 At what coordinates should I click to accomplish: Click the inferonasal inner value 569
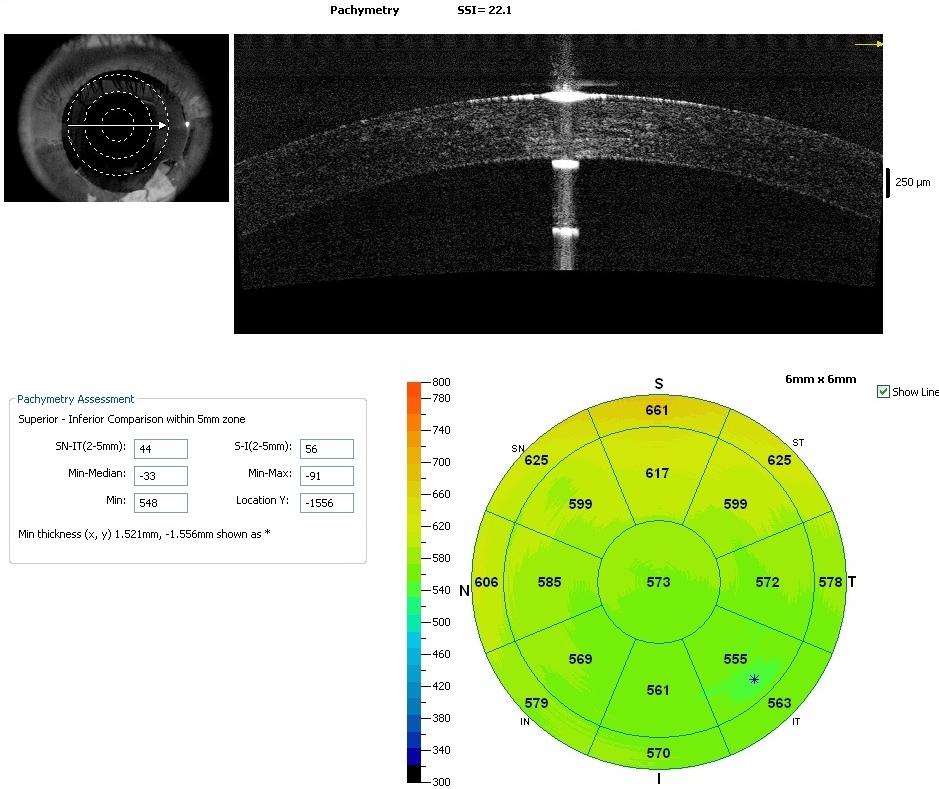[x=580, y=659]
